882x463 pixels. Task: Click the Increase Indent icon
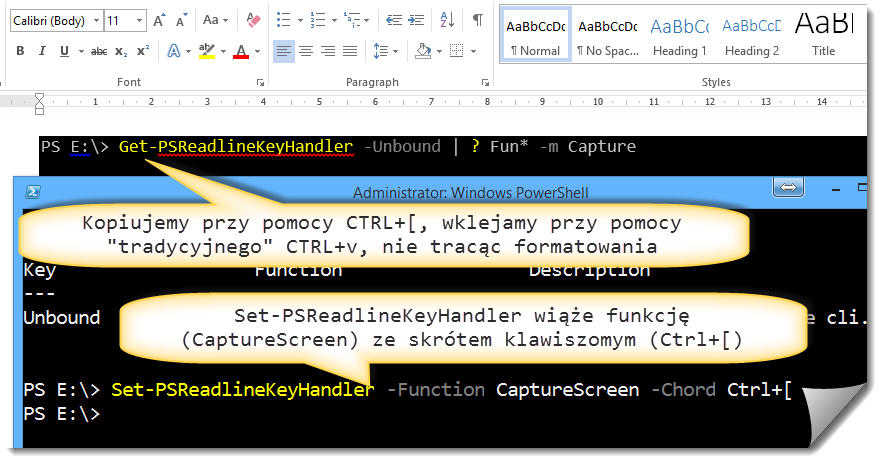pos(415,19)
